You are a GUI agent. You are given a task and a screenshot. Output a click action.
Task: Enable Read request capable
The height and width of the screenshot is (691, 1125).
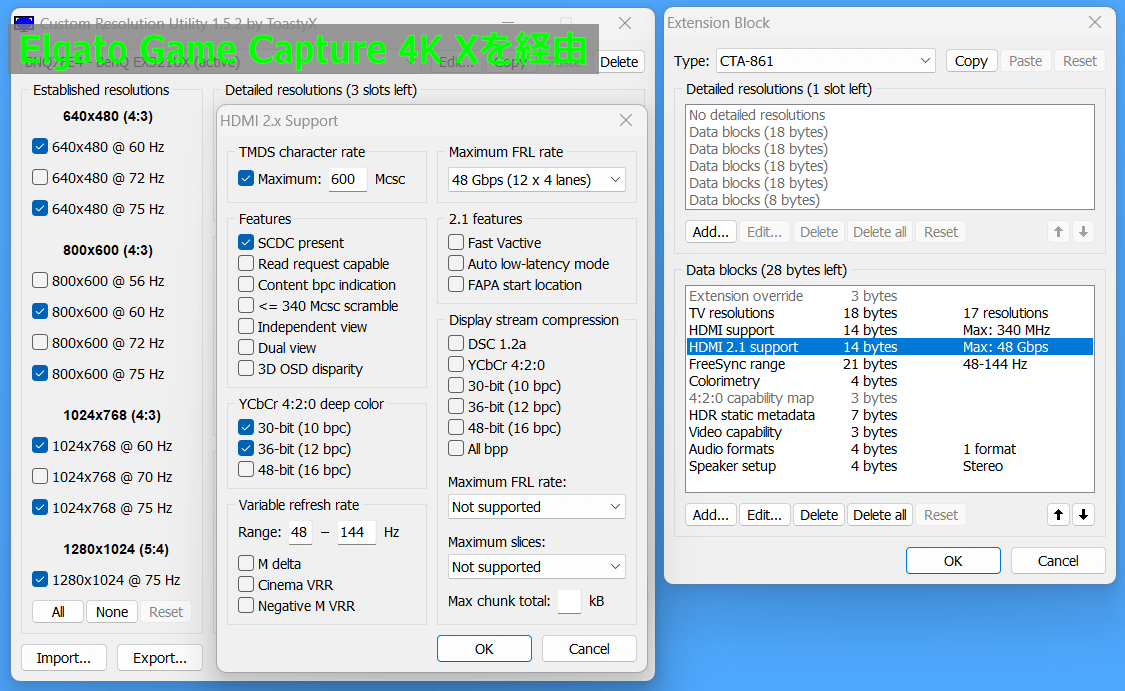pyautogui.click(x=246, y=263)
